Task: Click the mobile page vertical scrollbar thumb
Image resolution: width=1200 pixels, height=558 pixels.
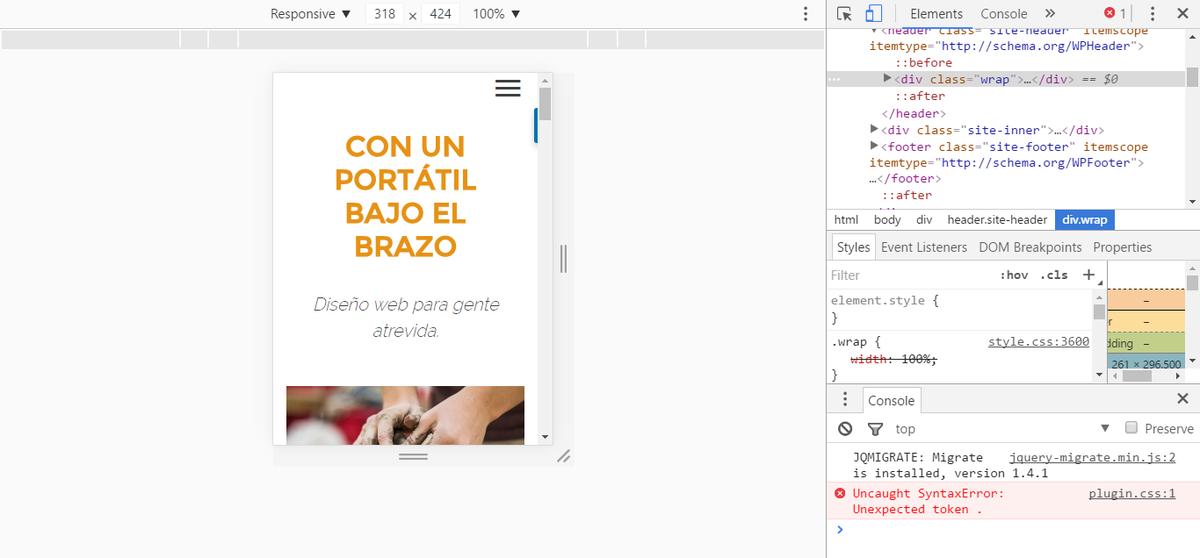Action: (x=545, y=103)
